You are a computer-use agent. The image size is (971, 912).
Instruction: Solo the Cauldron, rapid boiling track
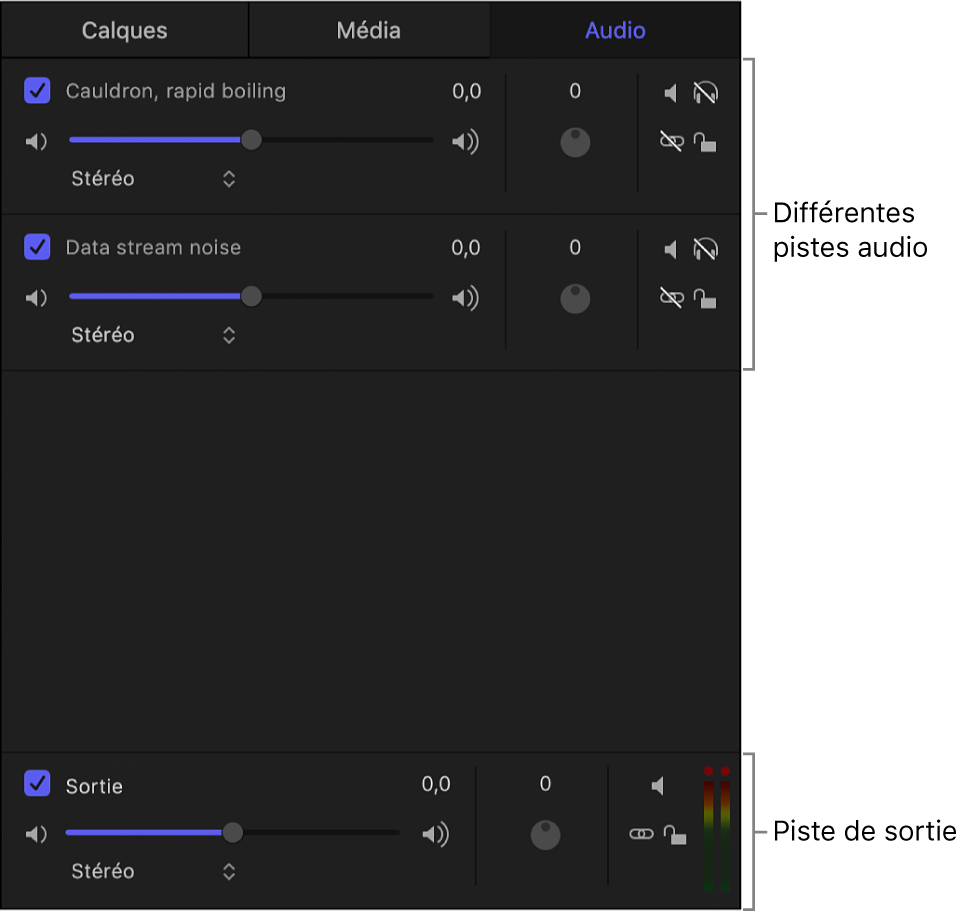point(705,93)
